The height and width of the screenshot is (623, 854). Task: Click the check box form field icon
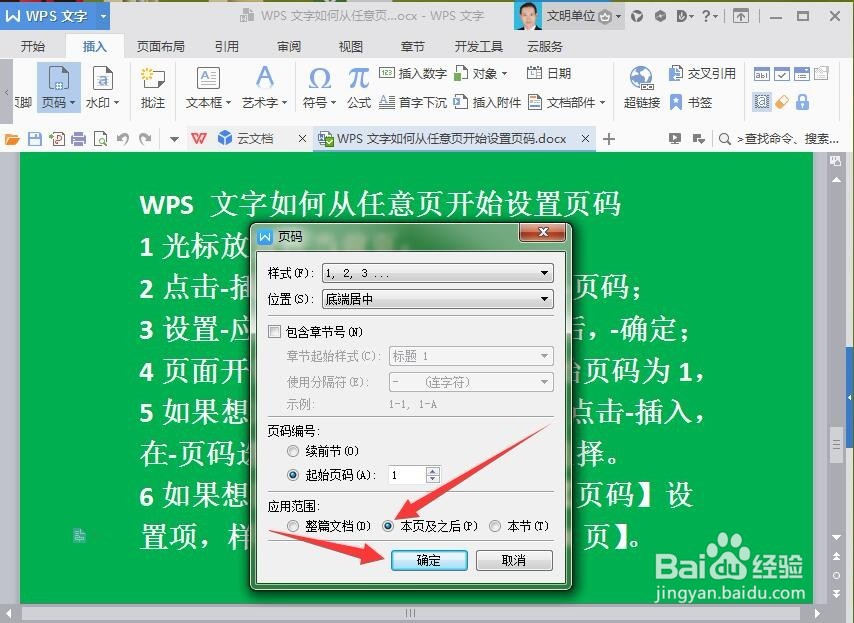click(x=782, y=74)
